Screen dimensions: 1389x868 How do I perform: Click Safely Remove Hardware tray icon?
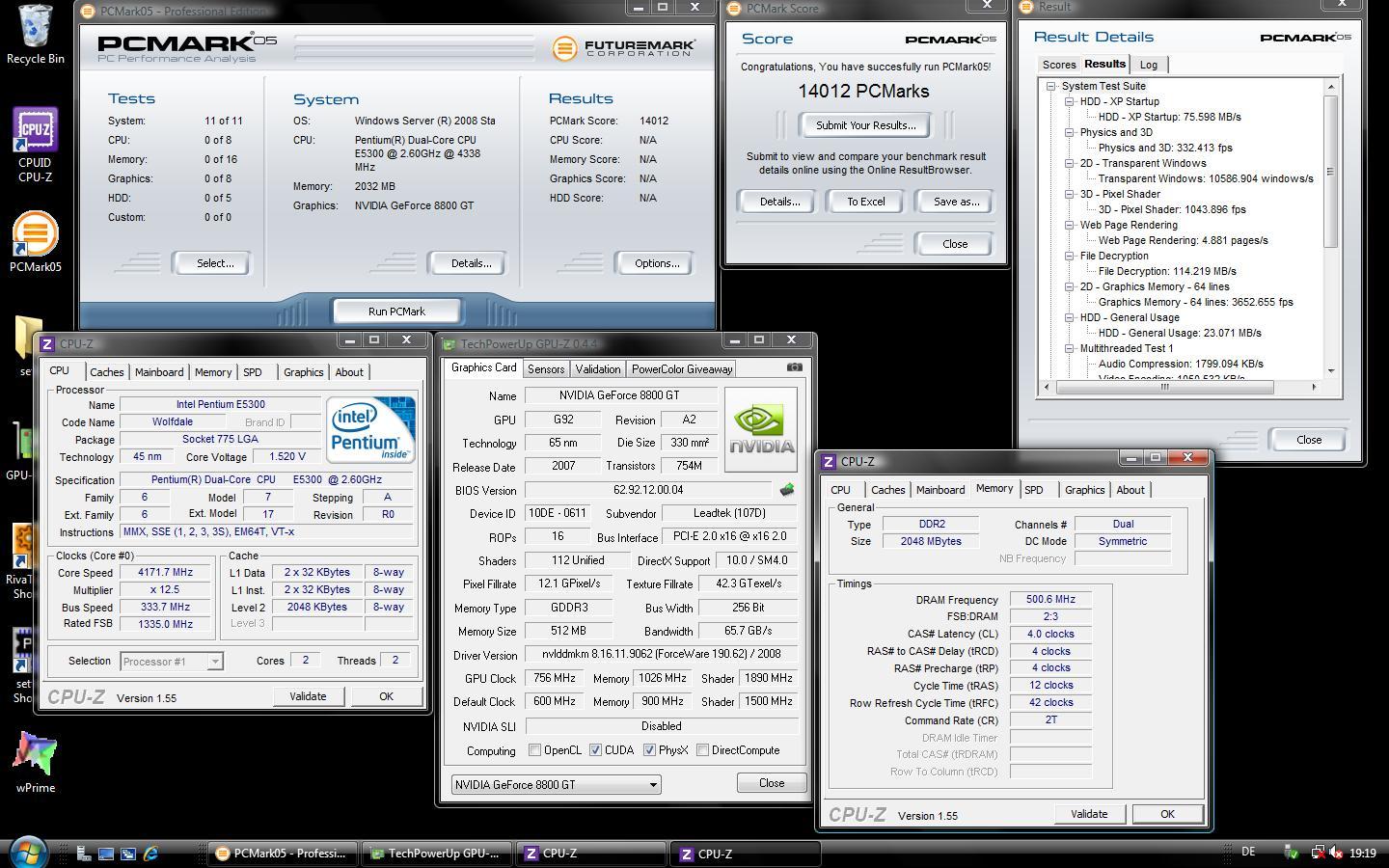click(x=1291, y=853)
